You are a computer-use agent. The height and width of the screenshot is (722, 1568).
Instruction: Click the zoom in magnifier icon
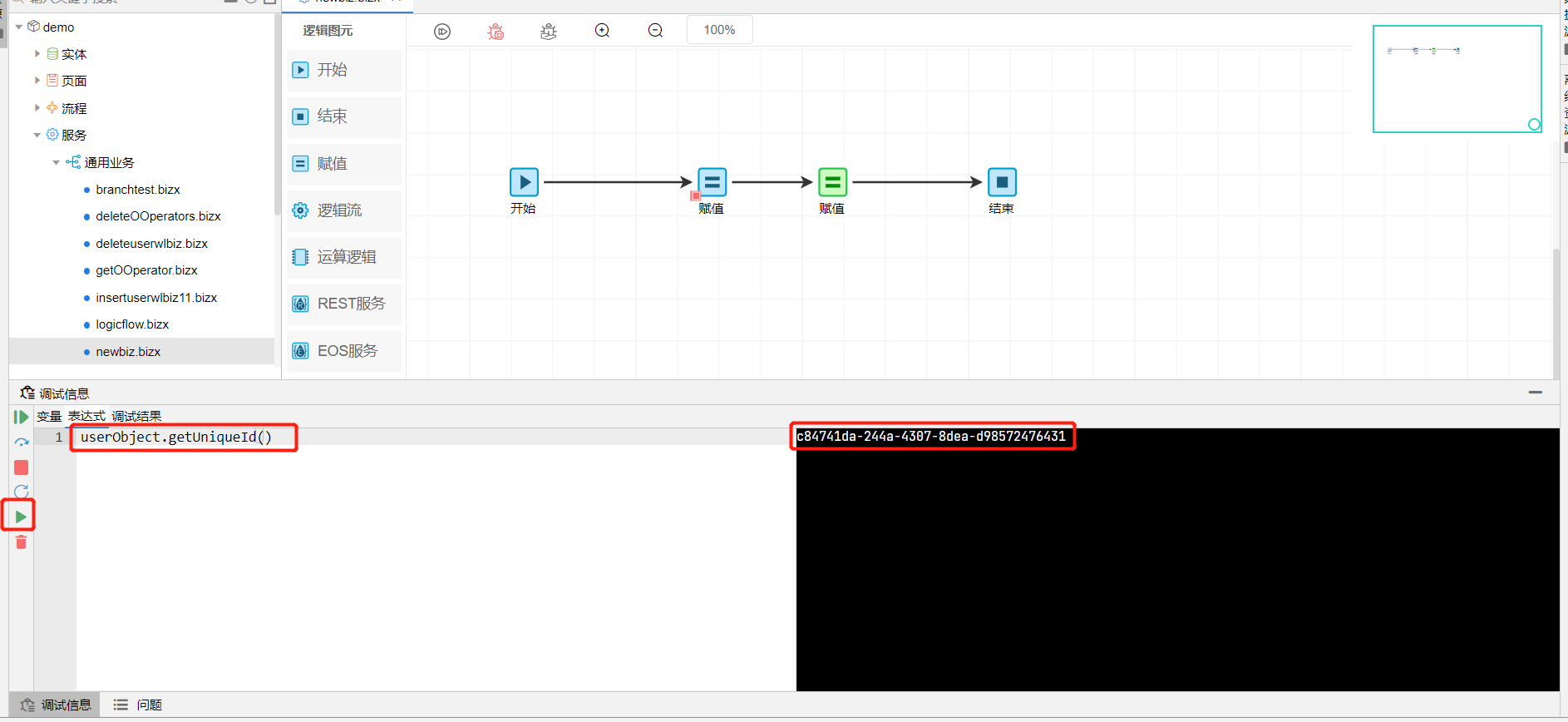coord(602,31)
